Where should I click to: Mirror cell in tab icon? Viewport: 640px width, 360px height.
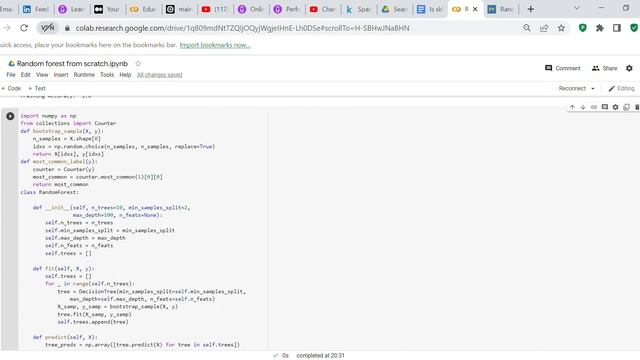(626, 107)
